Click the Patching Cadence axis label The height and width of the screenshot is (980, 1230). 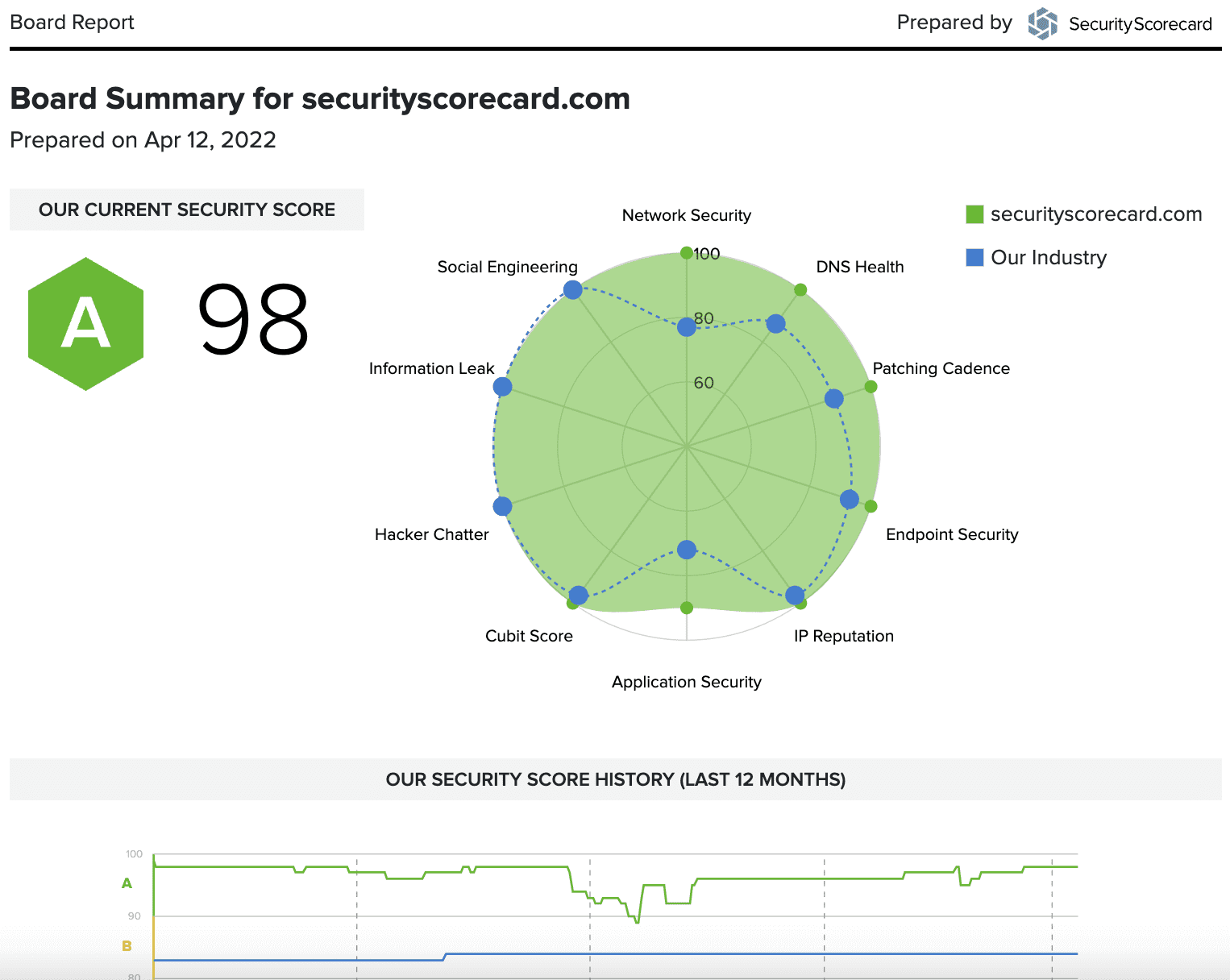tap(941, 368)
